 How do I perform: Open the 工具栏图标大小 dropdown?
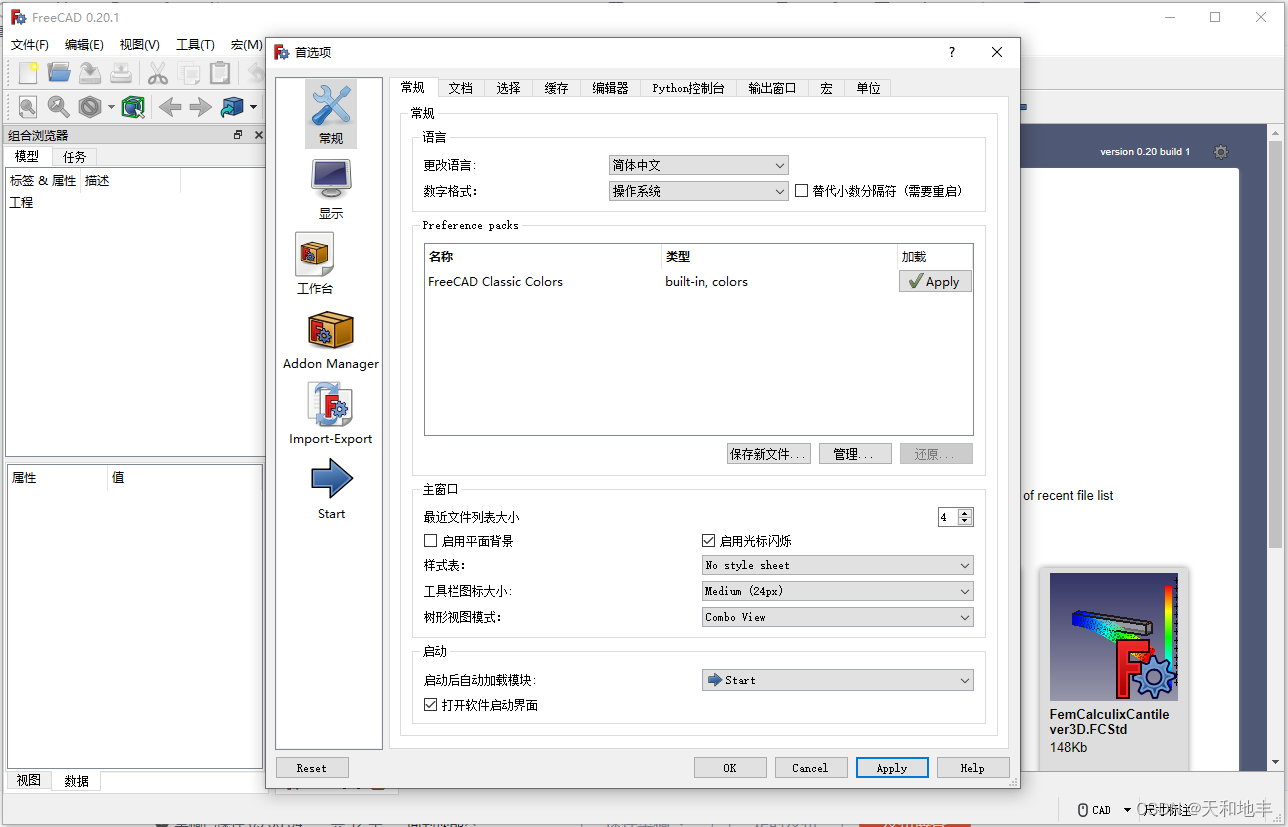838,591
